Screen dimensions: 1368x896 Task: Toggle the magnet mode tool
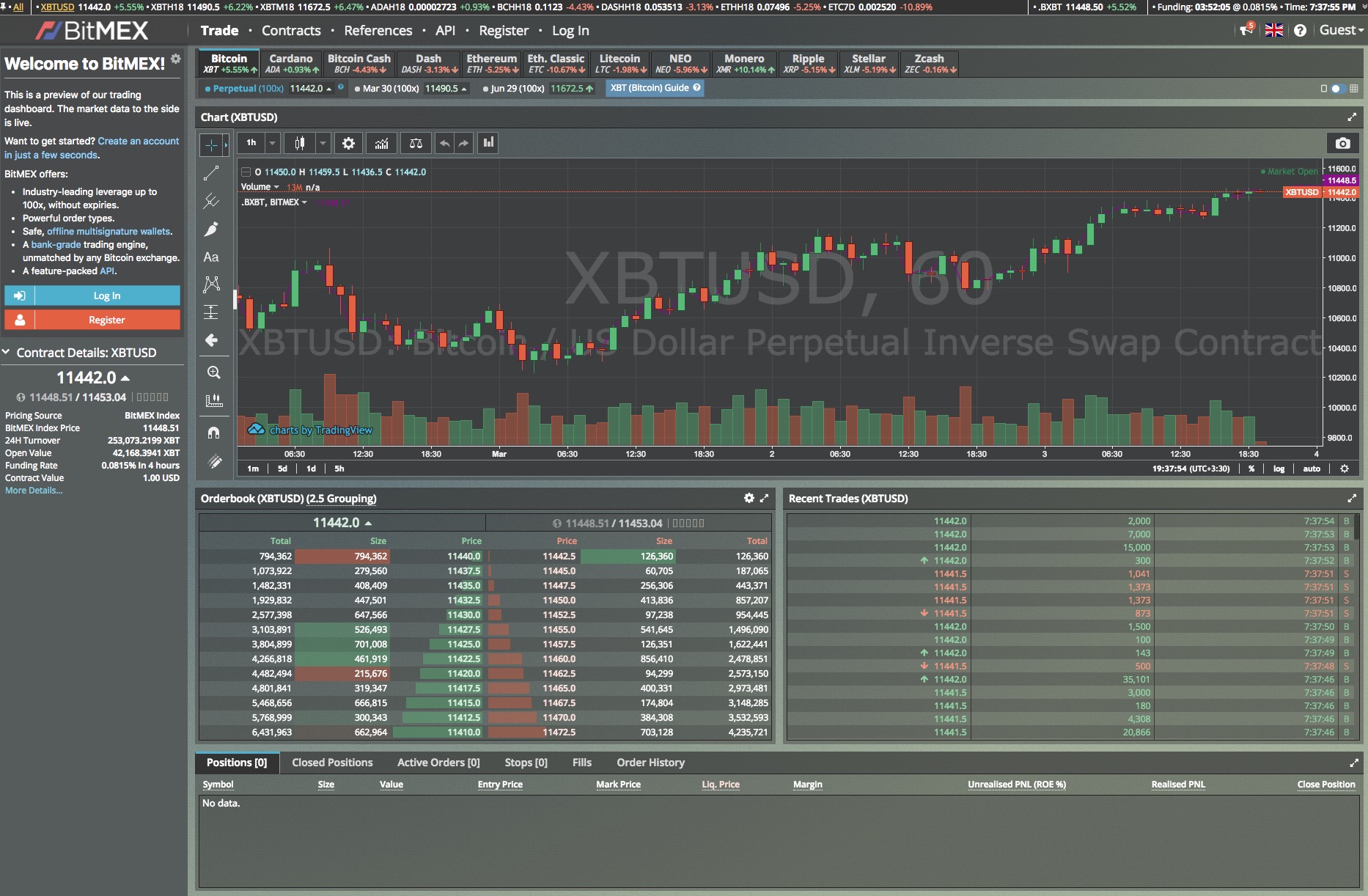tap(213, 433)
